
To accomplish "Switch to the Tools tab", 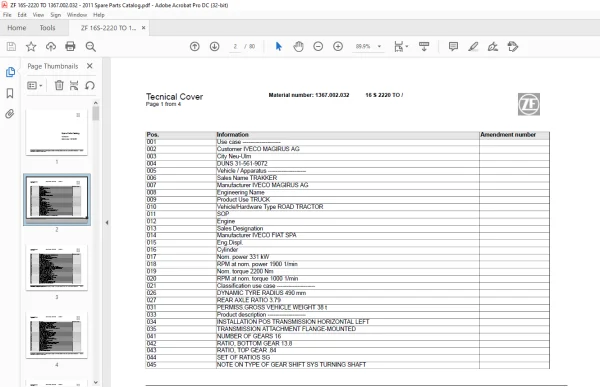I will tap(47, 28).
